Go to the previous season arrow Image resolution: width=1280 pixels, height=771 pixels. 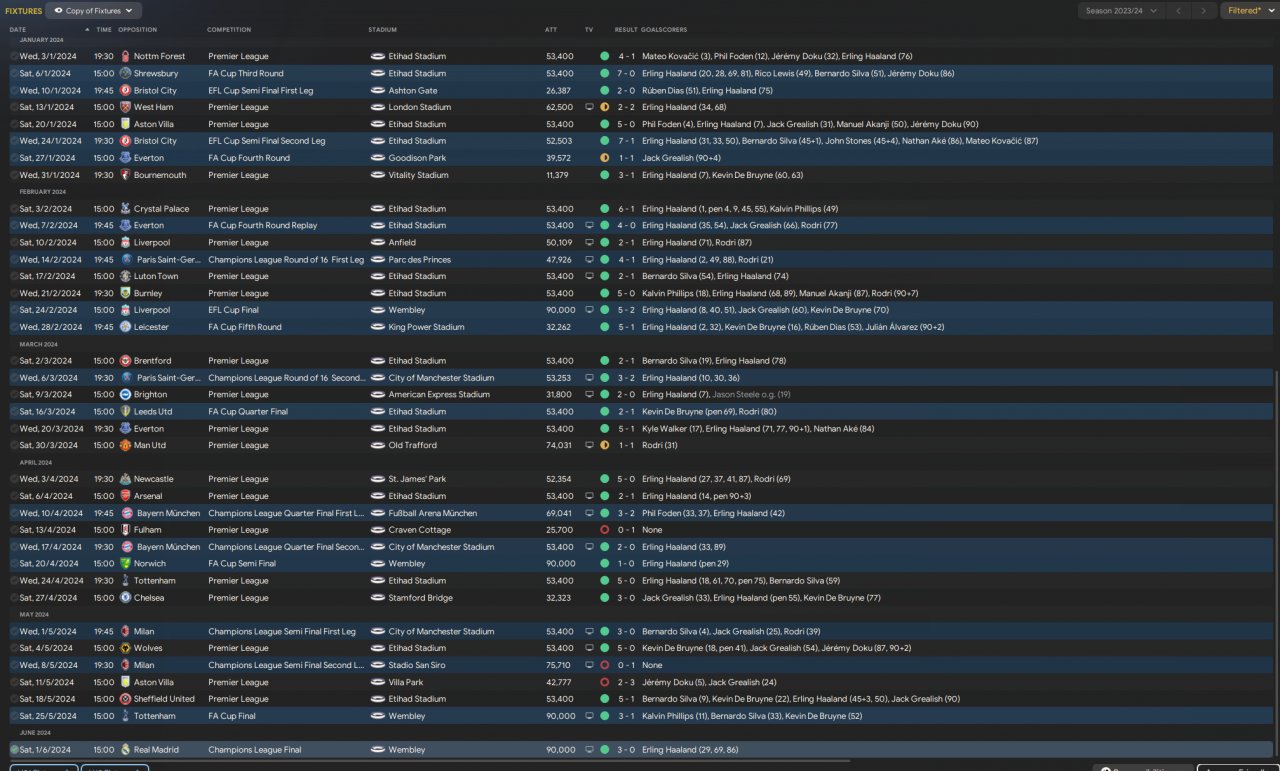[x=1180, y=11]
